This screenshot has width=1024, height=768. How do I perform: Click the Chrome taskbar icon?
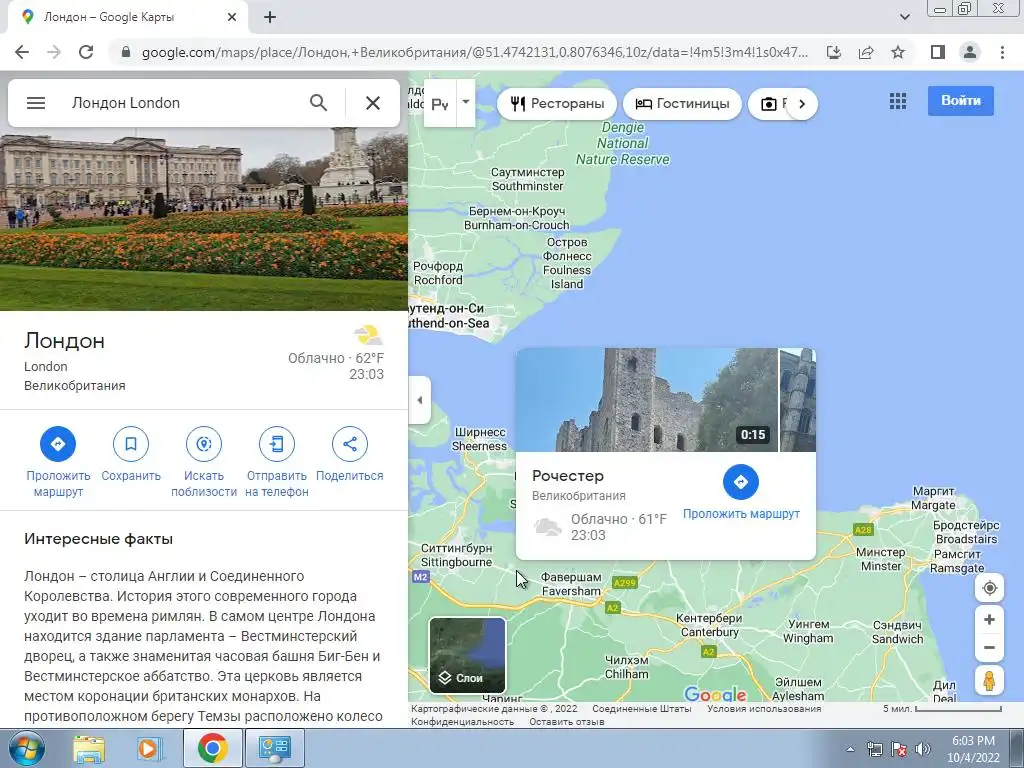click(212, 748)
